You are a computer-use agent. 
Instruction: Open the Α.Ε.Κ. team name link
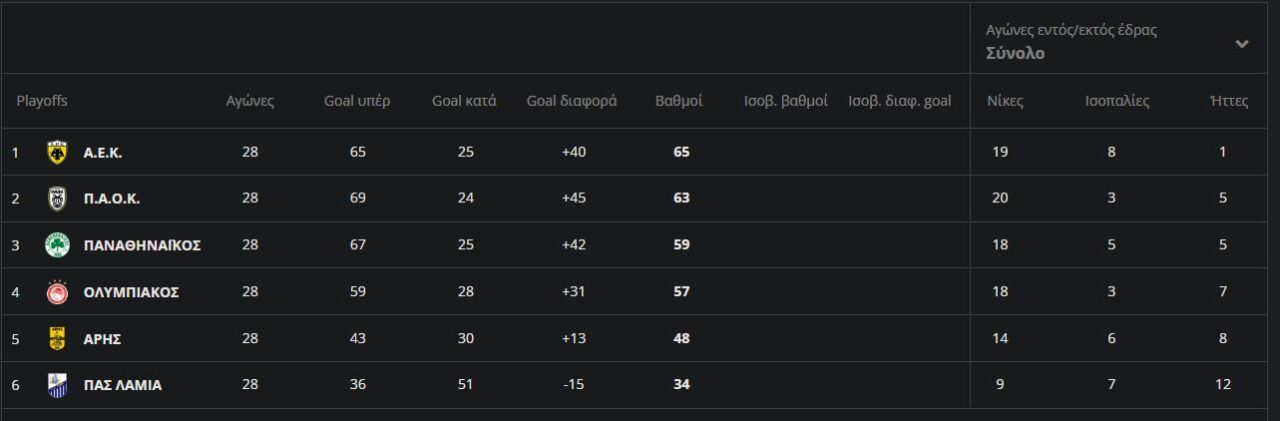103,152
